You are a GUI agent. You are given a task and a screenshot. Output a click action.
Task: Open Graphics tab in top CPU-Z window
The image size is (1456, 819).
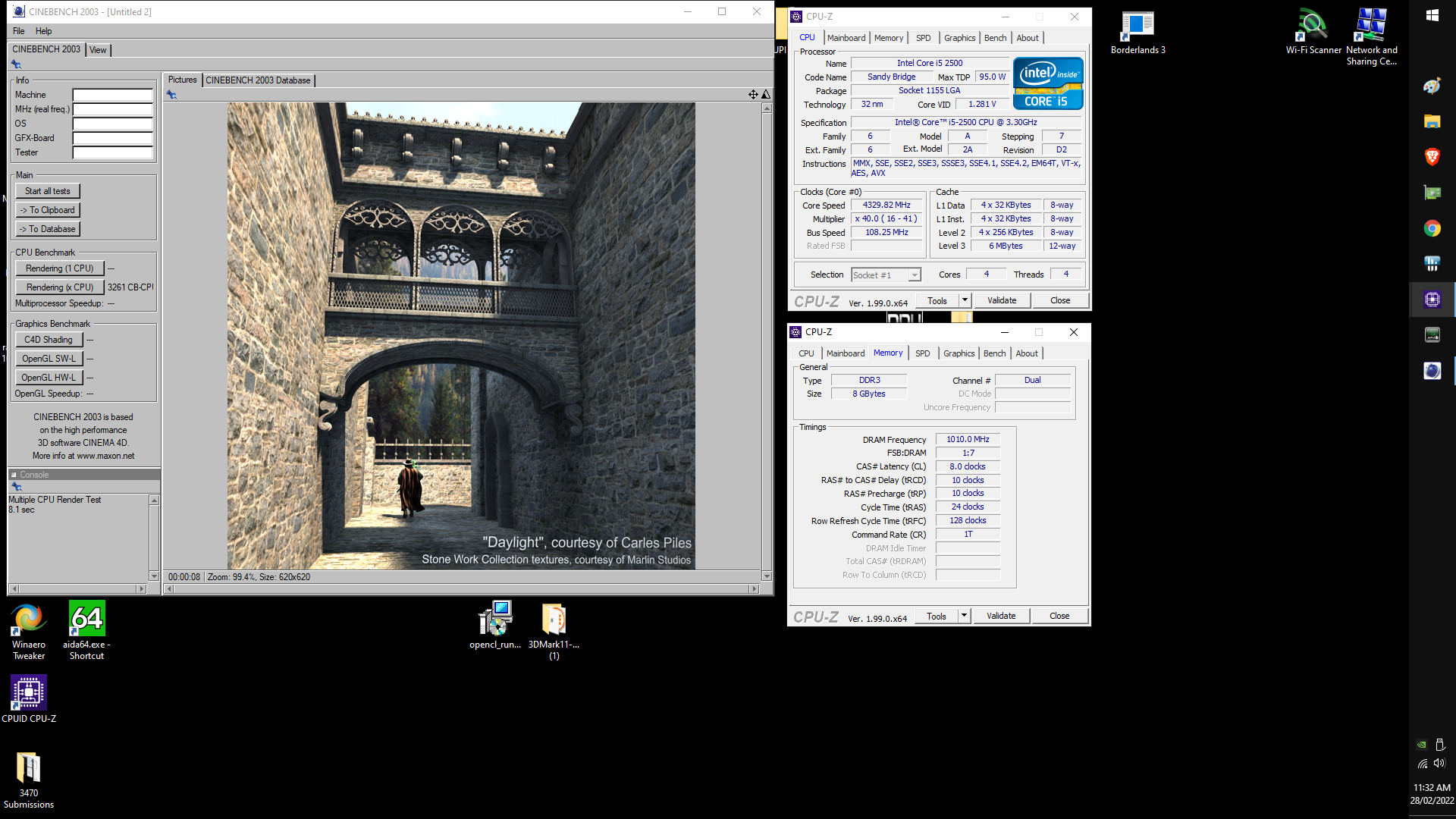pyautogui.click(x=959, y=38)
